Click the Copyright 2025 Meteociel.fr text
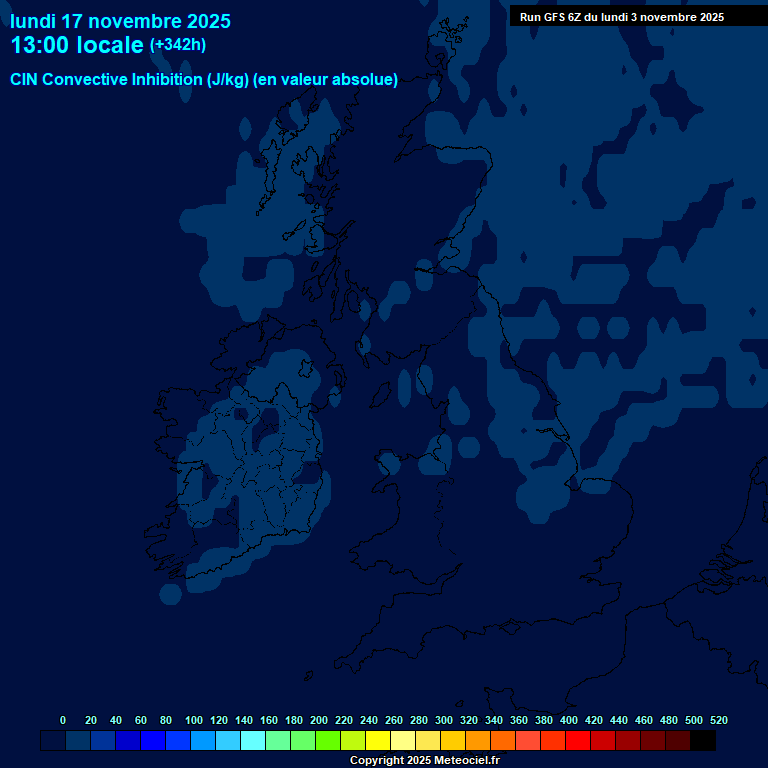 [424, 761]
